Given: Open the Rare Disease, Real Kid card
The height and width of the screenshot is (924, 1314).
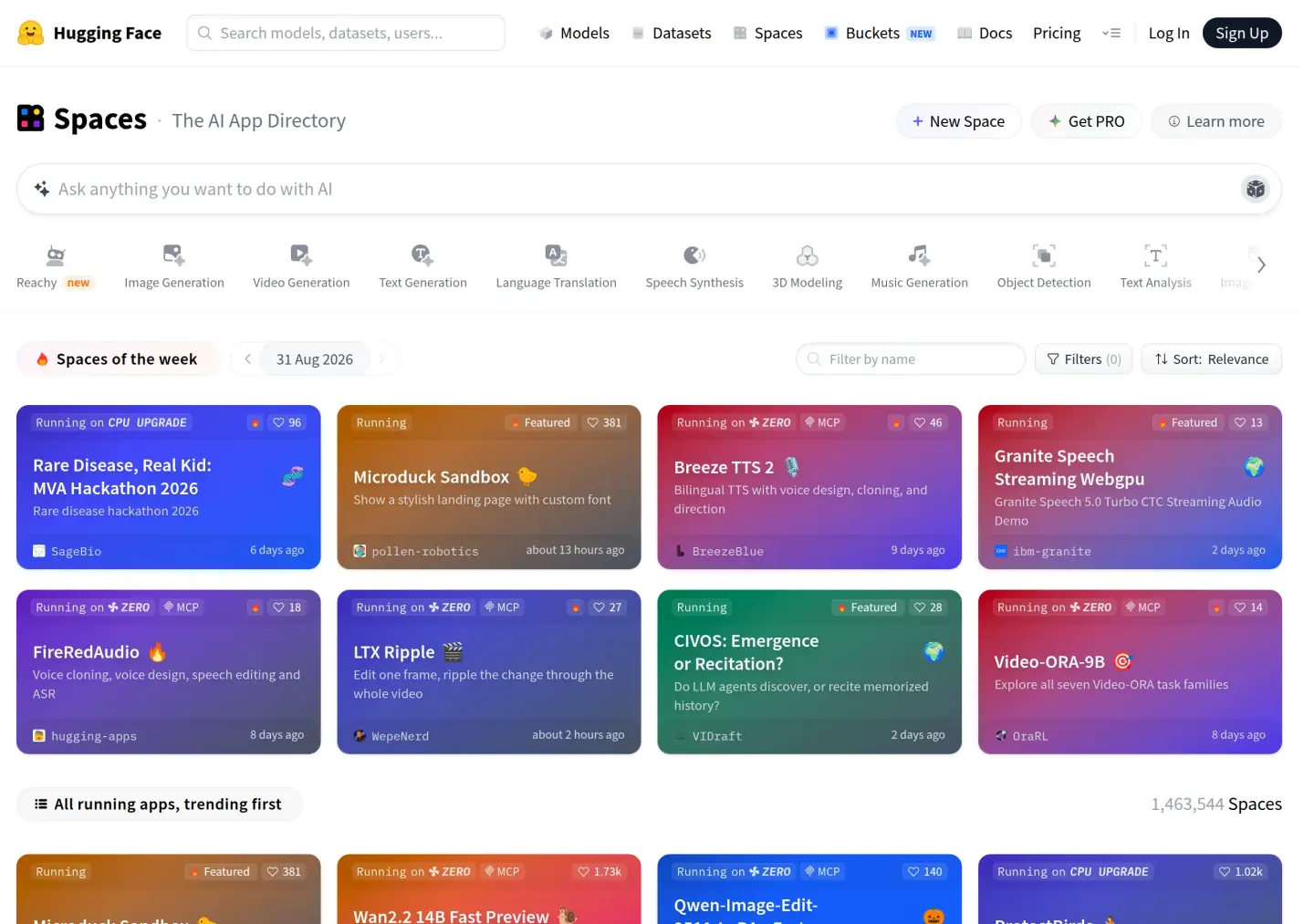Looking at the screenshot, I should 169,487.
